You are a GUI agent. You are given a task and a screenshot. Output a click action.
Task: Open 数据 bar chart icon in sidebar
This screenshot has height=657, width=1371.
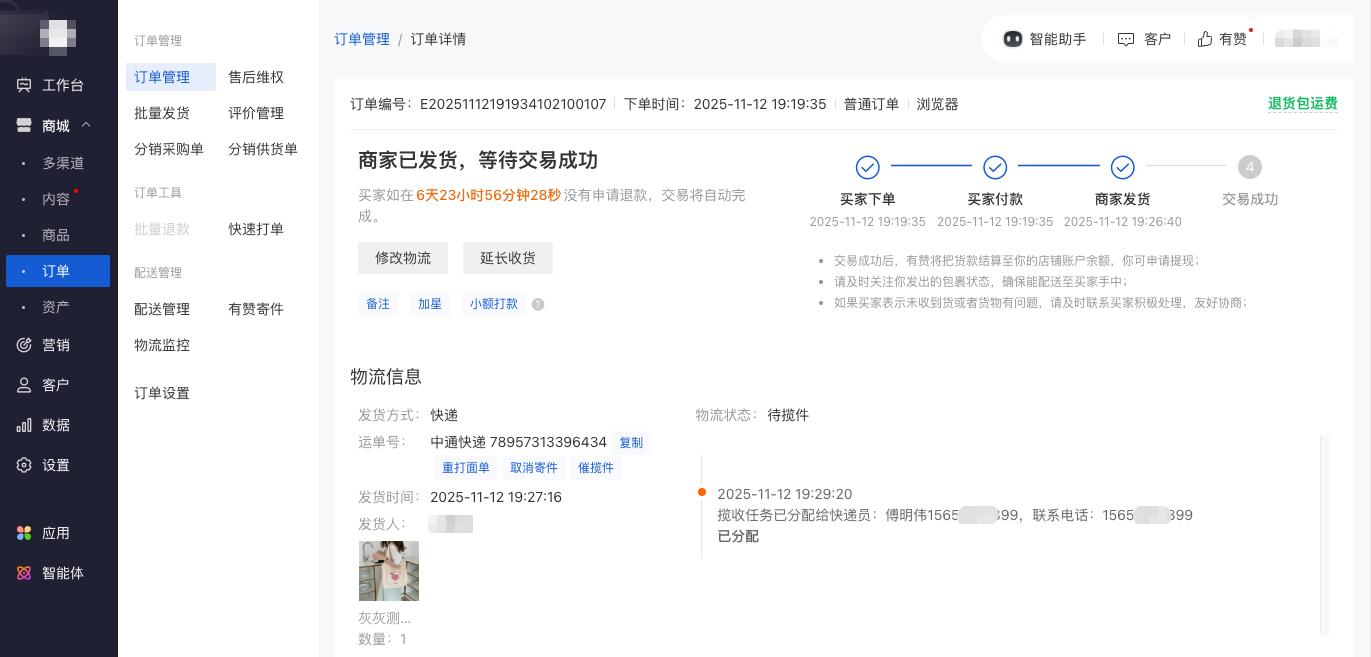[x=24, y=425]
